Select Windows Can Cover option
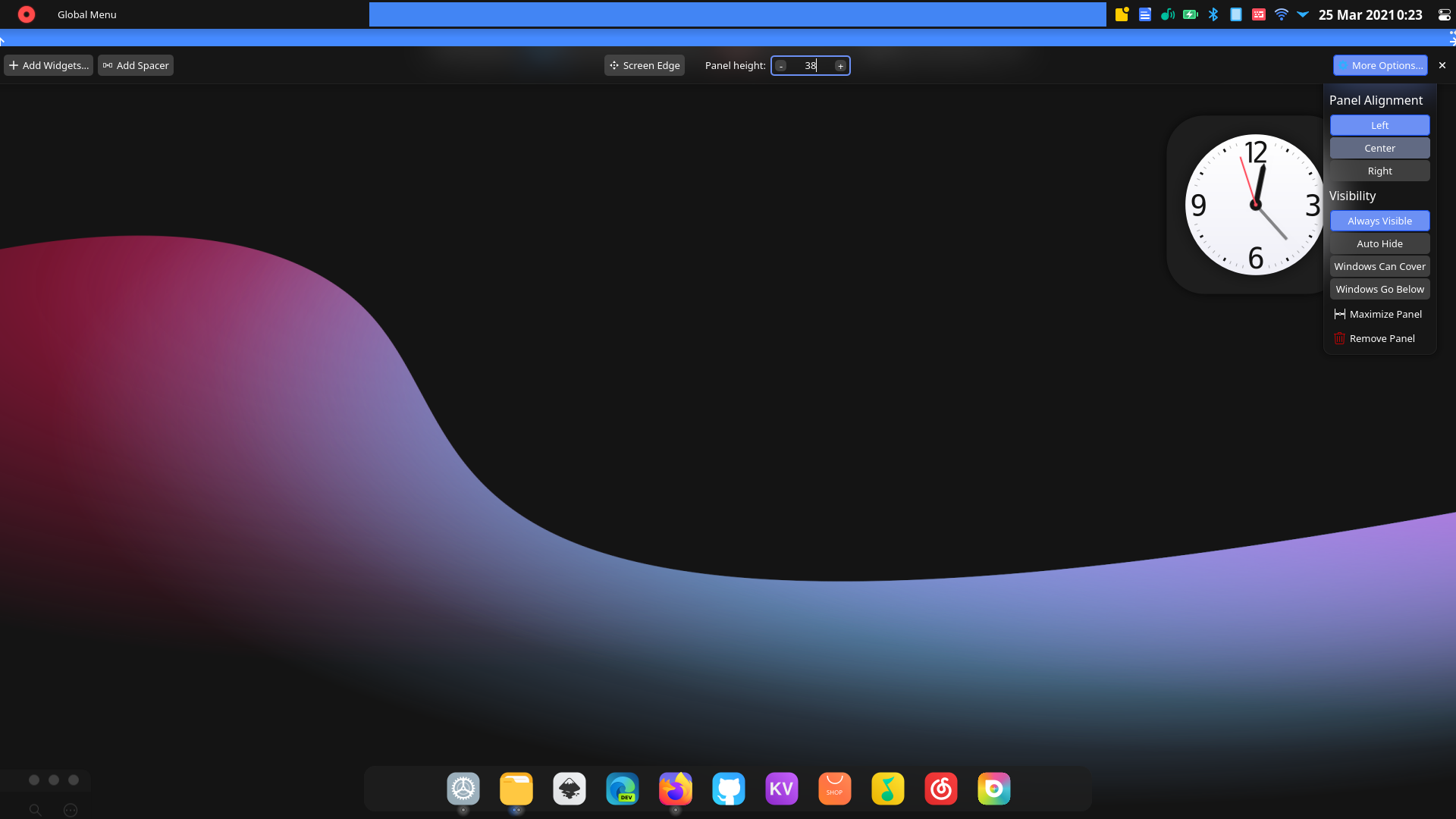 point(1379,266)
